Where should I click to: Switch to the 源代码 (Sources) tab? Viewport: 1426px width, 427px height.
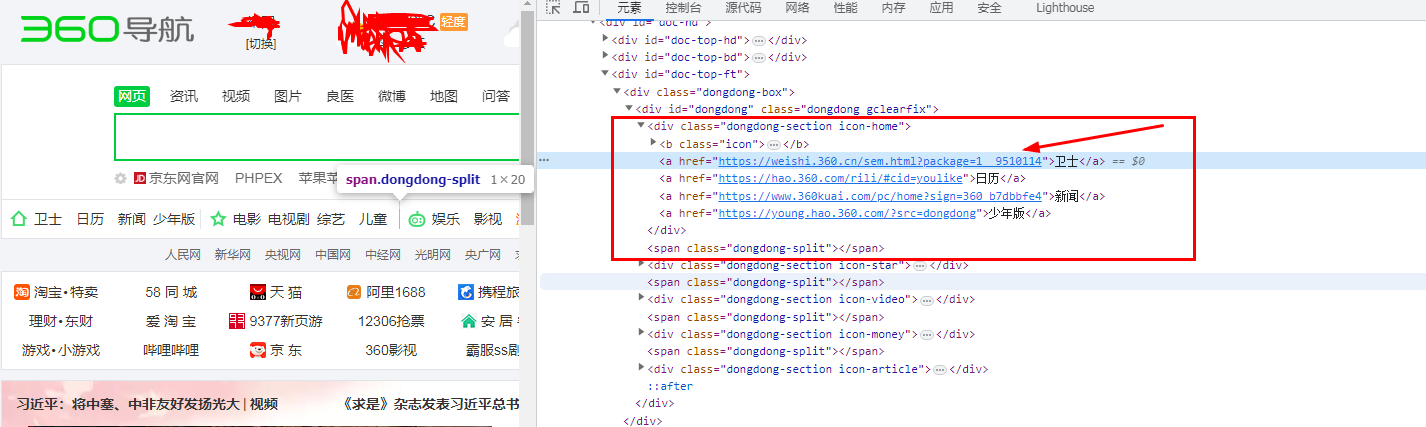[743, 8]
